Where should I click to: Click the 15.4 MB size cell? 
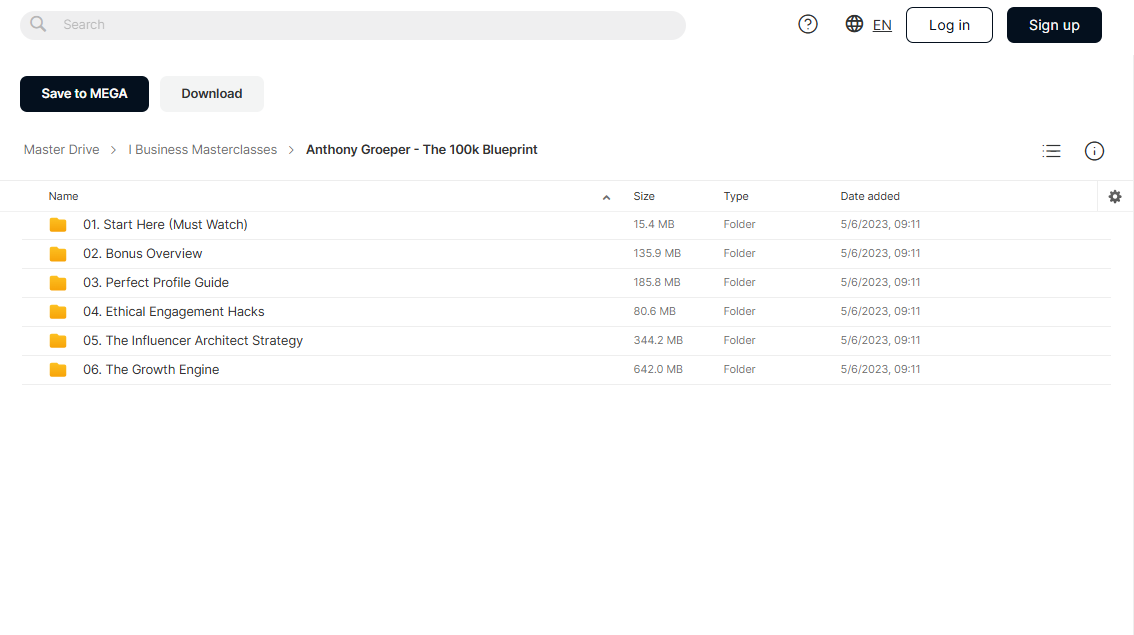[654, 225]
